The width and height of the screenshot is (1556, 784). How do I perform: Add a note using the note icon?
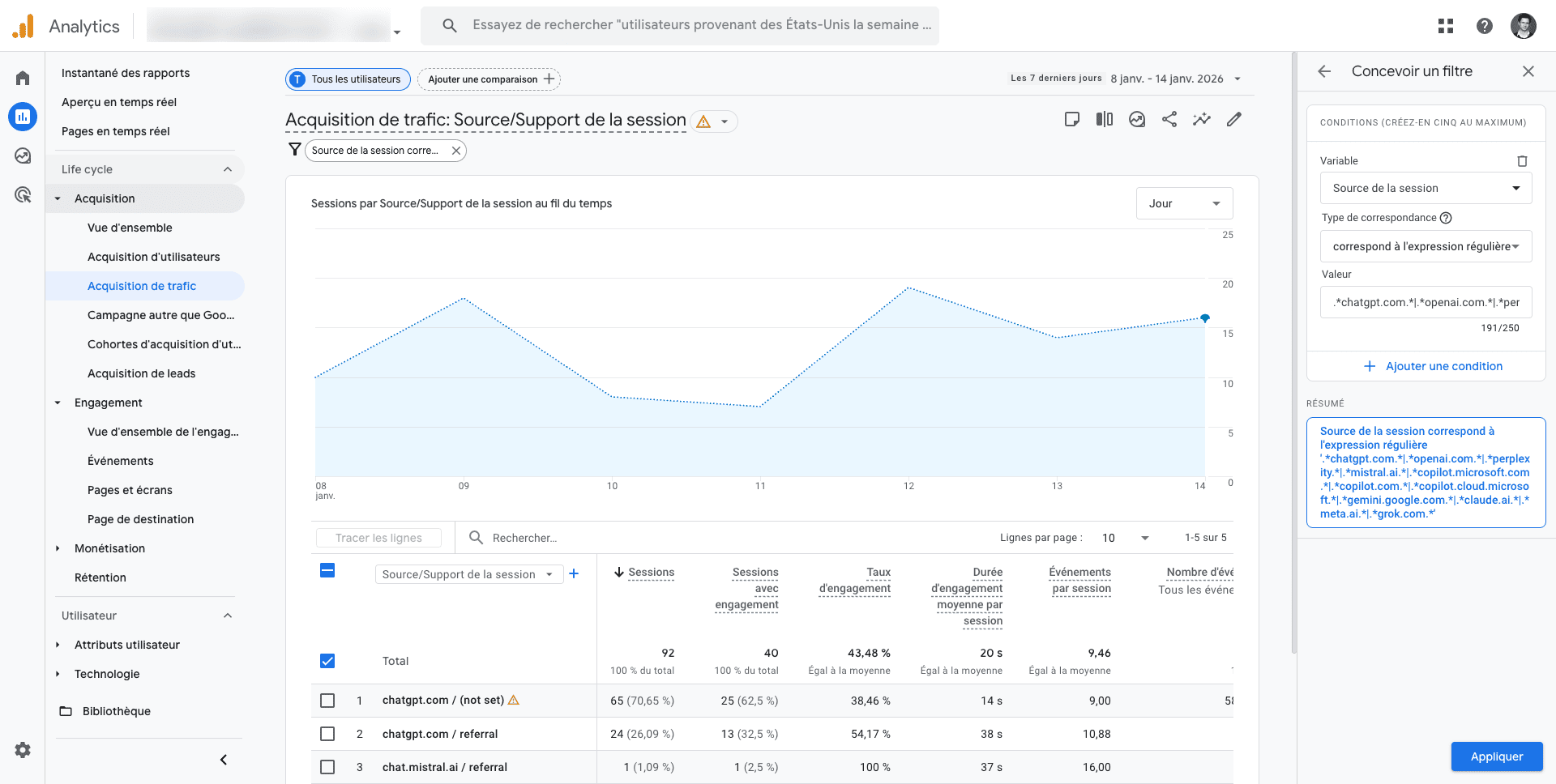[x=1072, y=119]
